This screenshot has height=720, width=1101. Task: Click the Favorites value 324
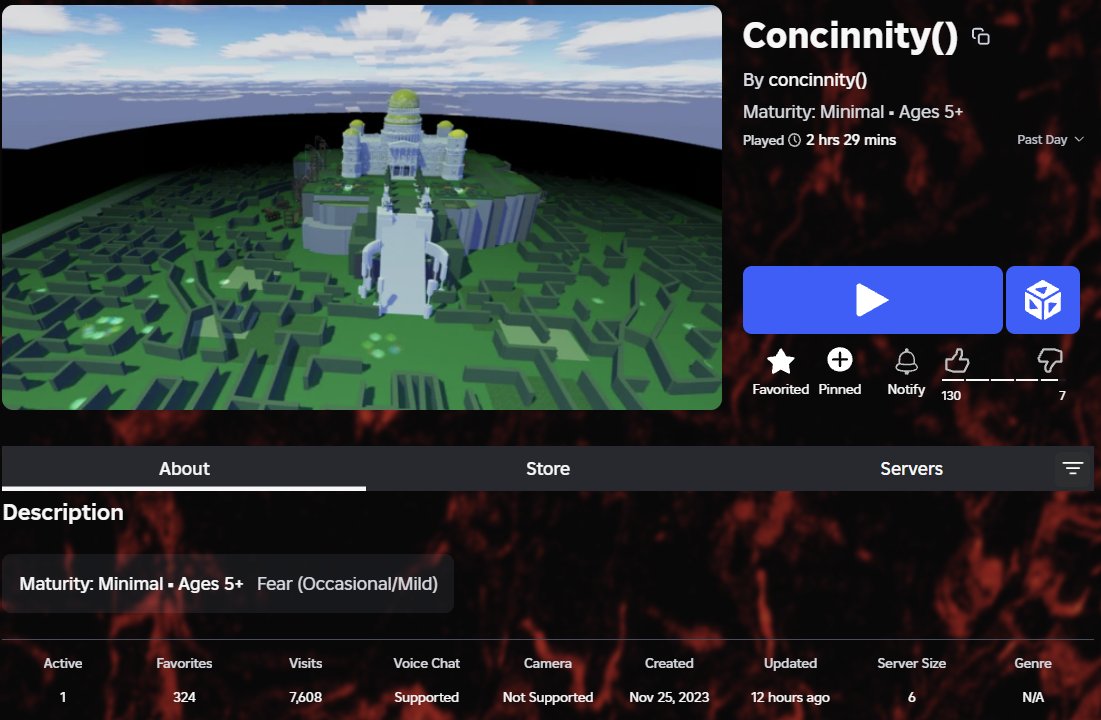point(184,698)
